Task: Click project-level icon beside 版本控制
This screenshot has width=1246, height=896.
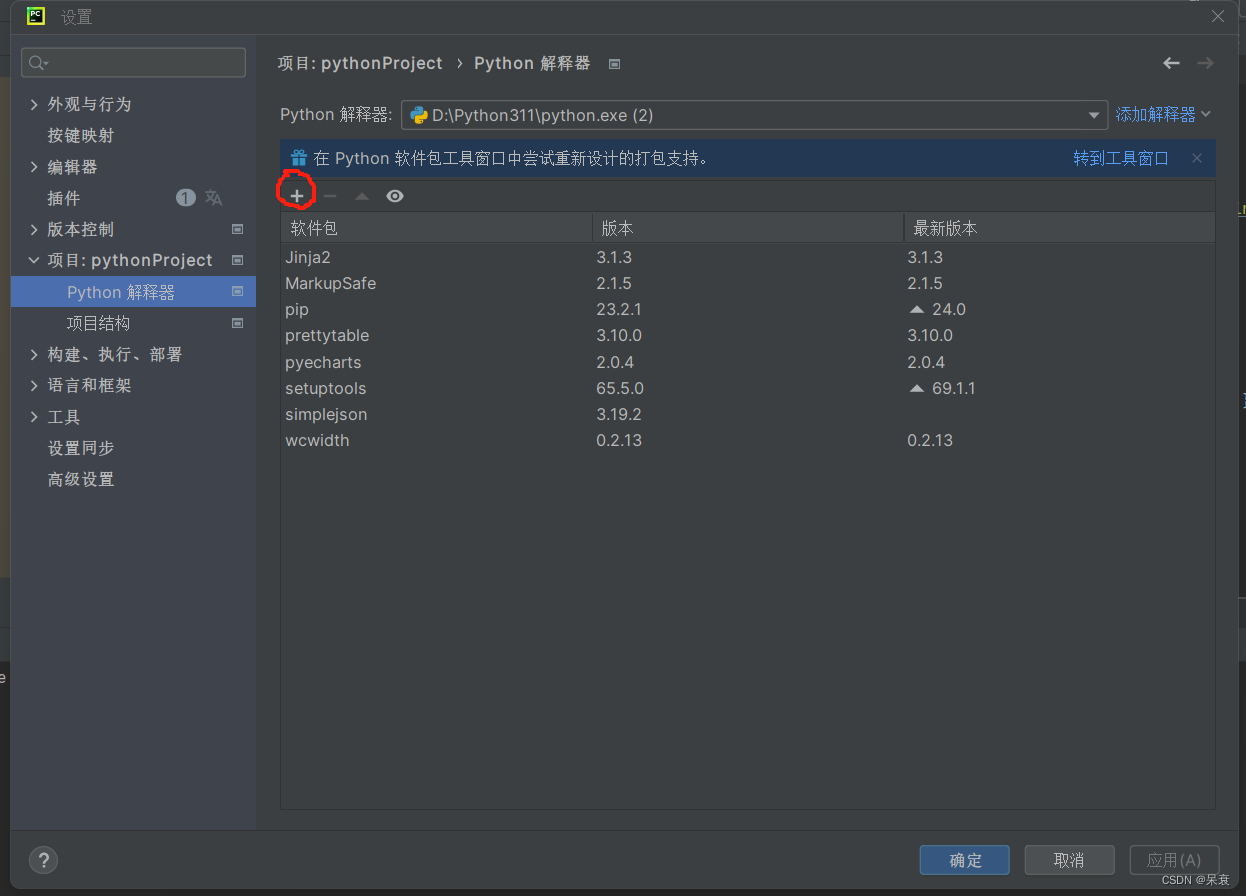Action: [x=237, y=229]
